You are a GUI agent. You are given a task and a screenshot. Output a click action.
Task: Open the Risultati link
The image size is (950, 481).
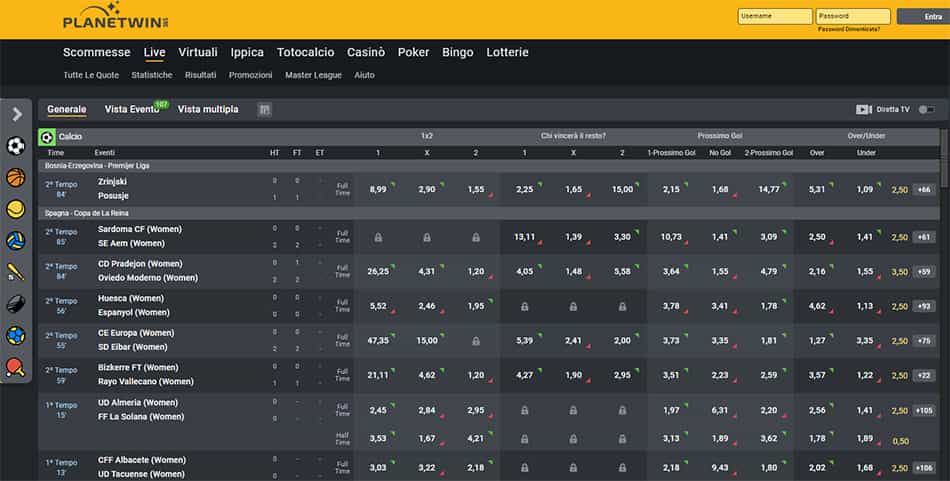click(201, 75)
